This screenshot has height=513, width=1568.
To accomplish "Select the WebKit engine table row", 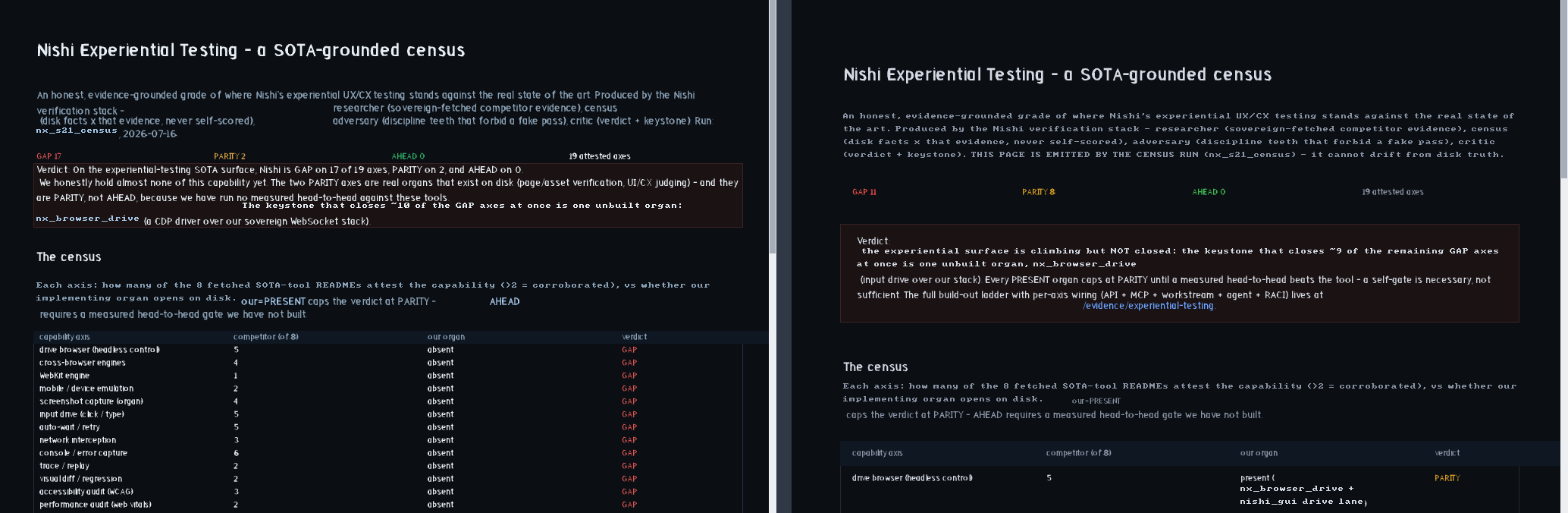I will (388, 376).
